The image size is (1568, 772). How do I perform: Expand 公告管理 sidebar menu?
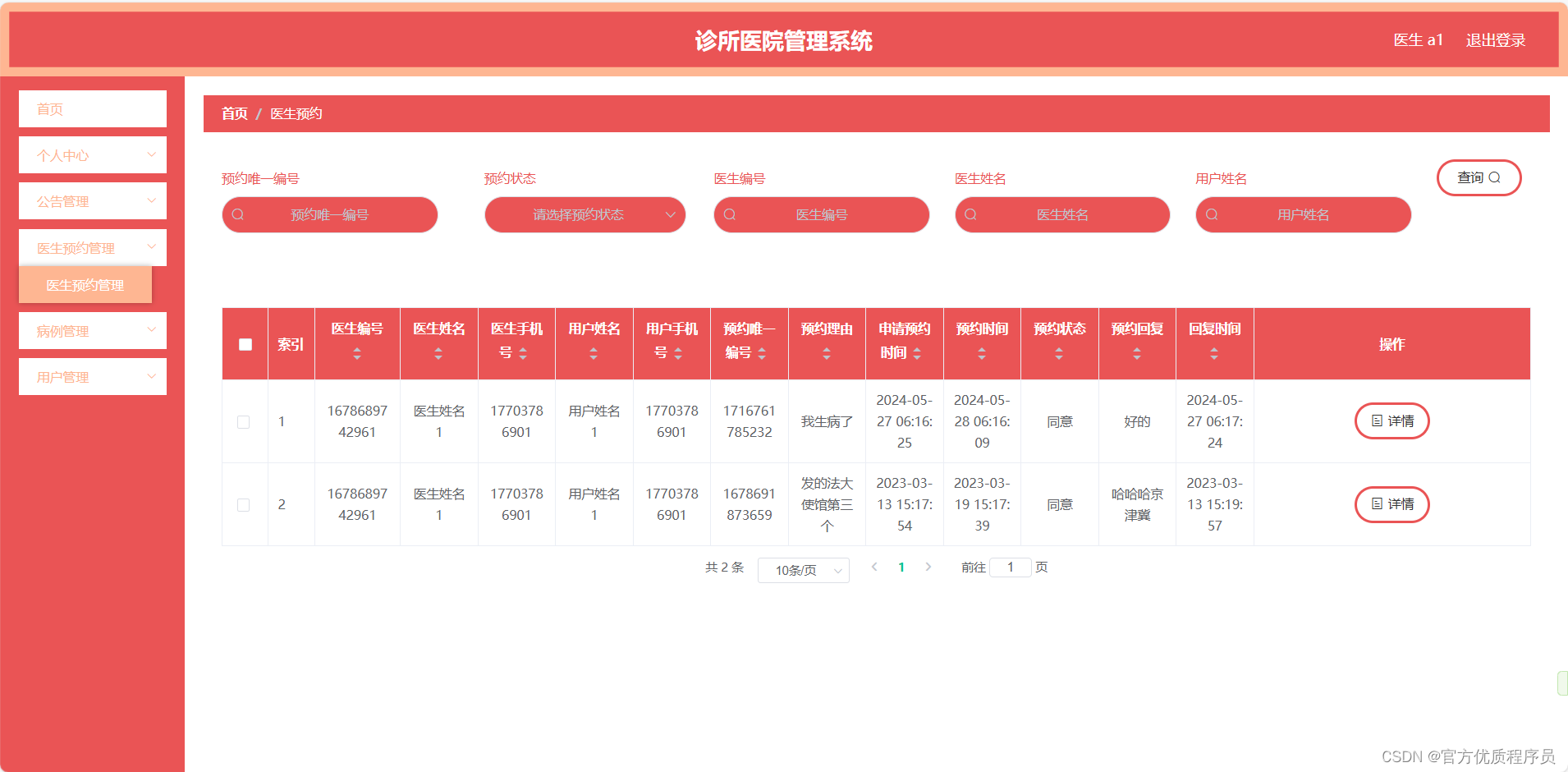pyautogui.click(x=93, y=201)
